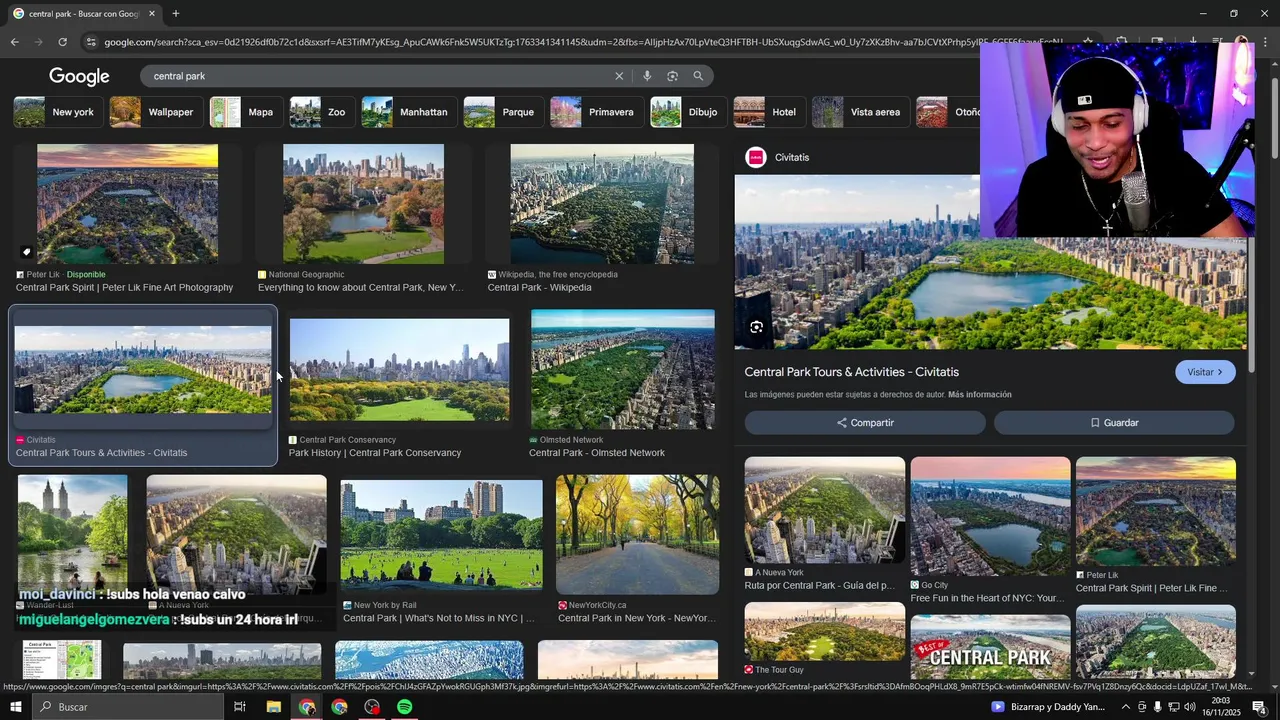The image size is (1280, 720).
Task: Open site information icon in address bar
Action: [91, 42]
